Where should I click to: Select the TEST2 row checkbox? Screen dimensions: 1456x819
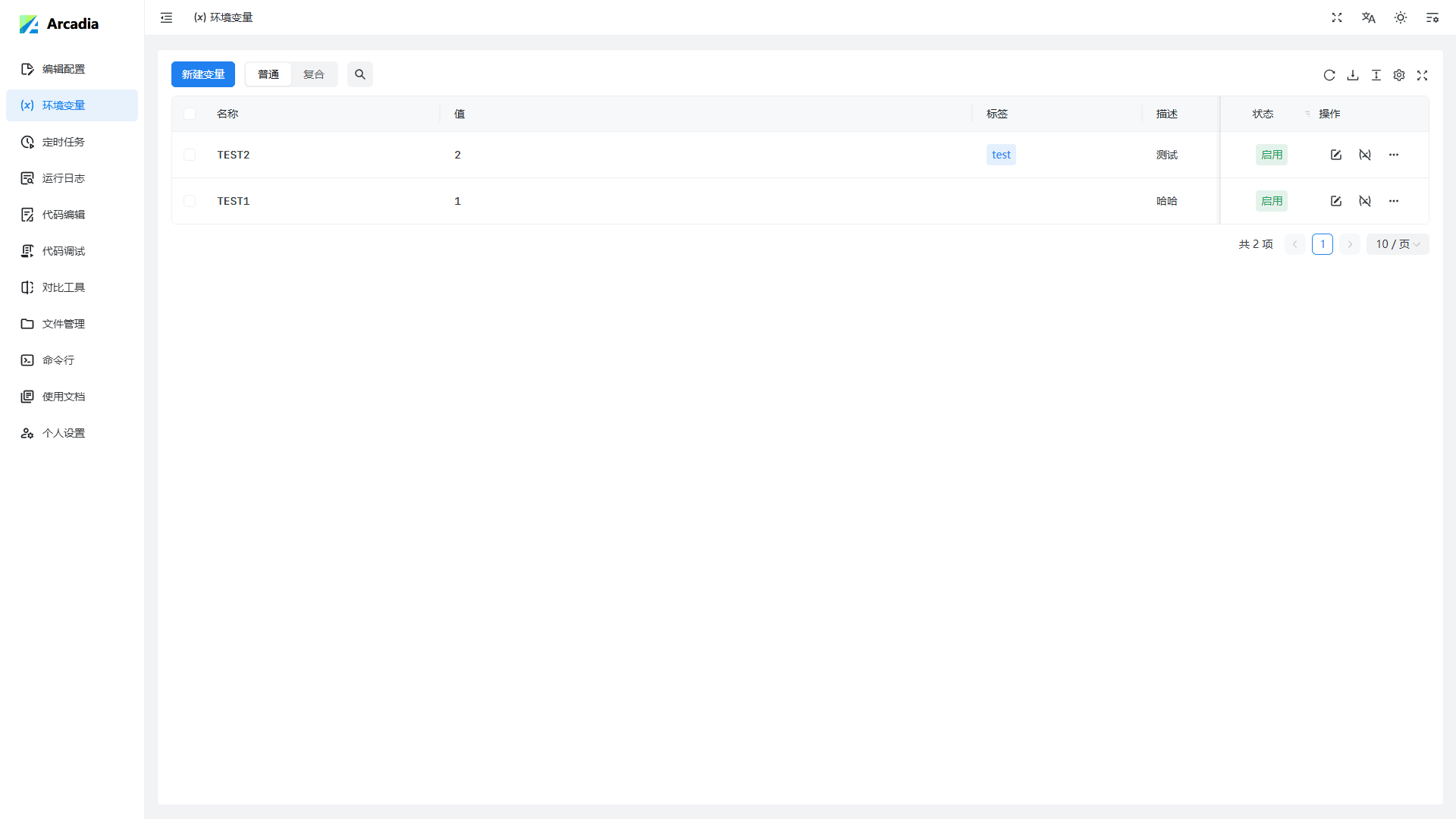(190, 155)
